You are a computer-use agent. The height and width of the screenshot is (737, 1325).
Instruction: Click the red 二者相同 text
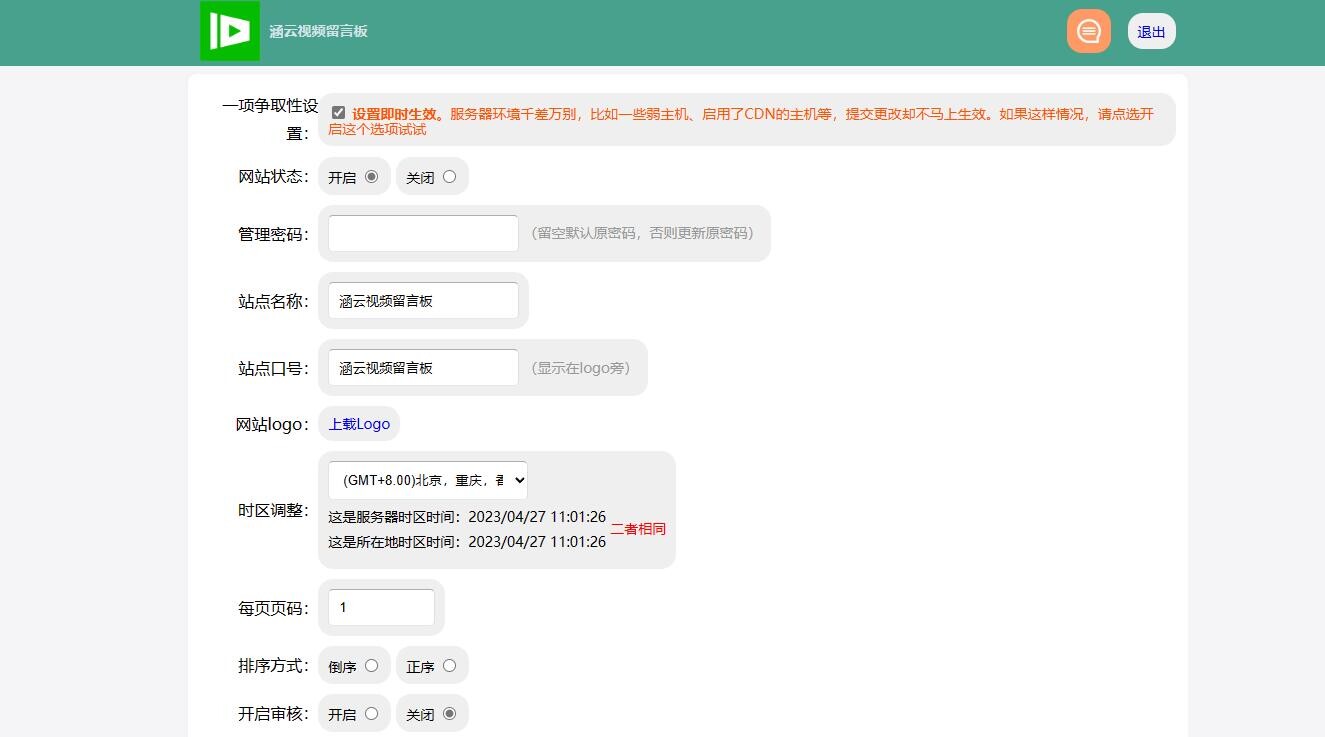point(638,528)
